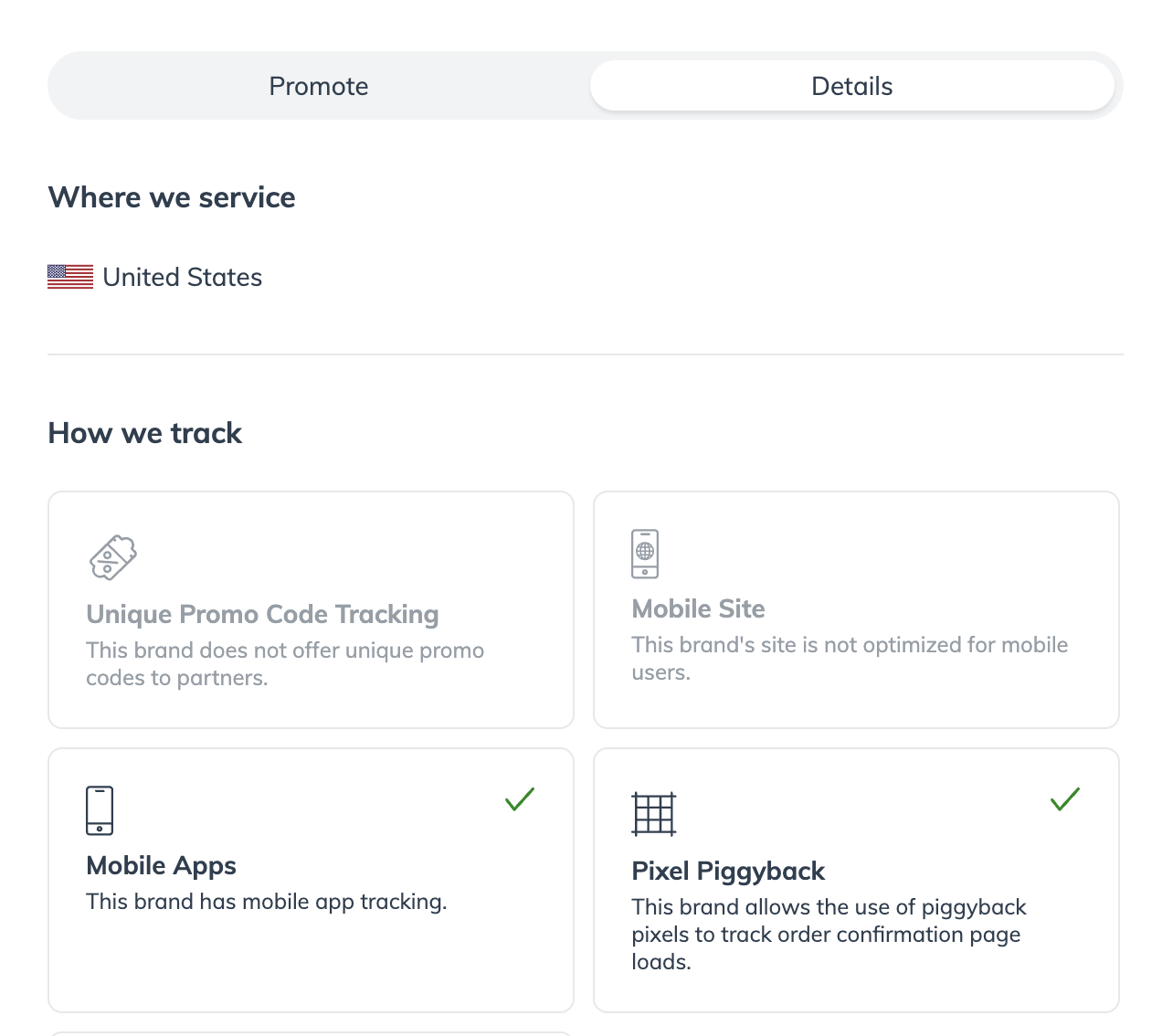Viewport: 1162px width, 1036px height.
Task: Switch to the Promote tab
Action: click(x=319, y=86)
